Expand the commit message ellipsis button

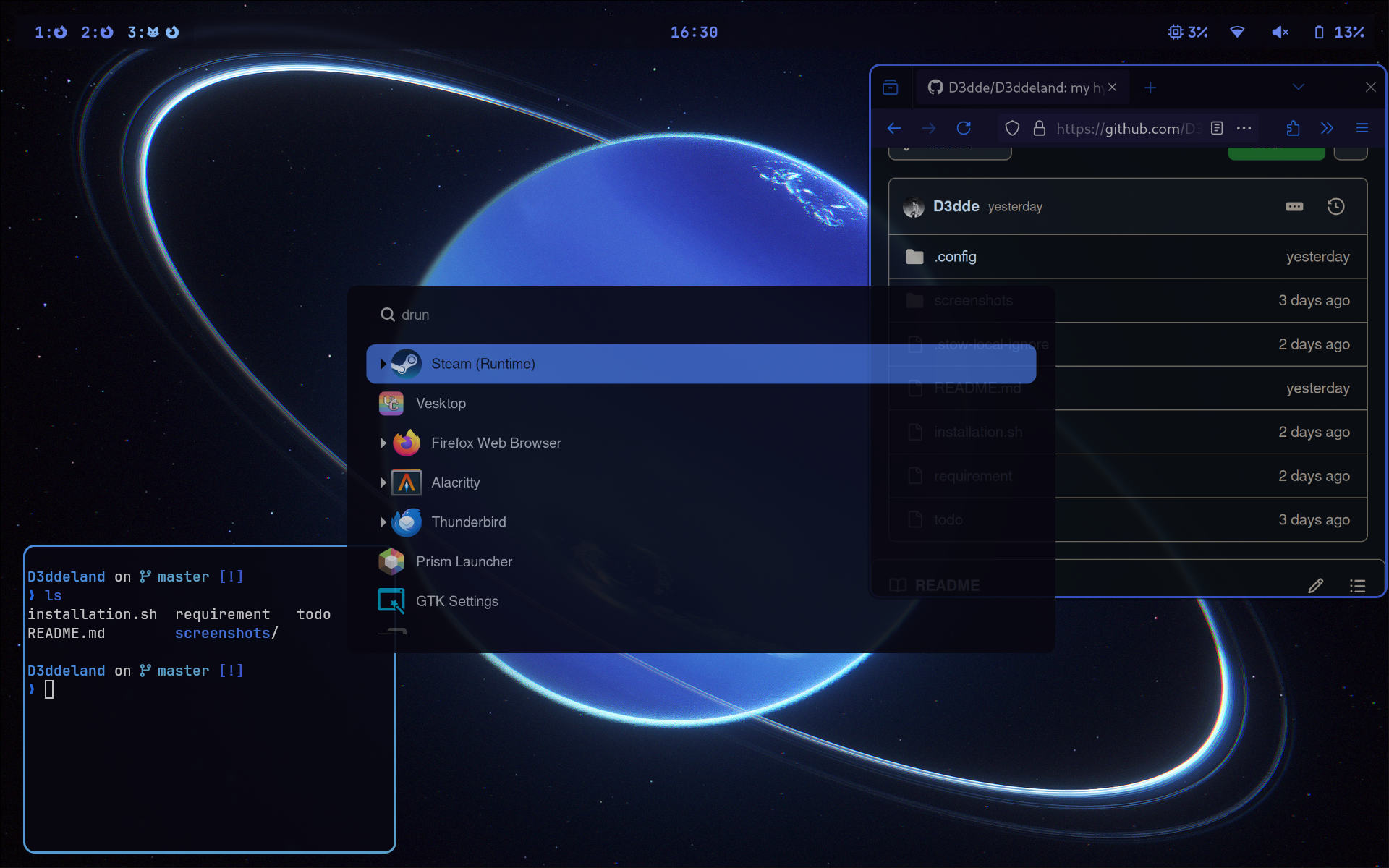pyautogui.click(x=1294, y=207)
